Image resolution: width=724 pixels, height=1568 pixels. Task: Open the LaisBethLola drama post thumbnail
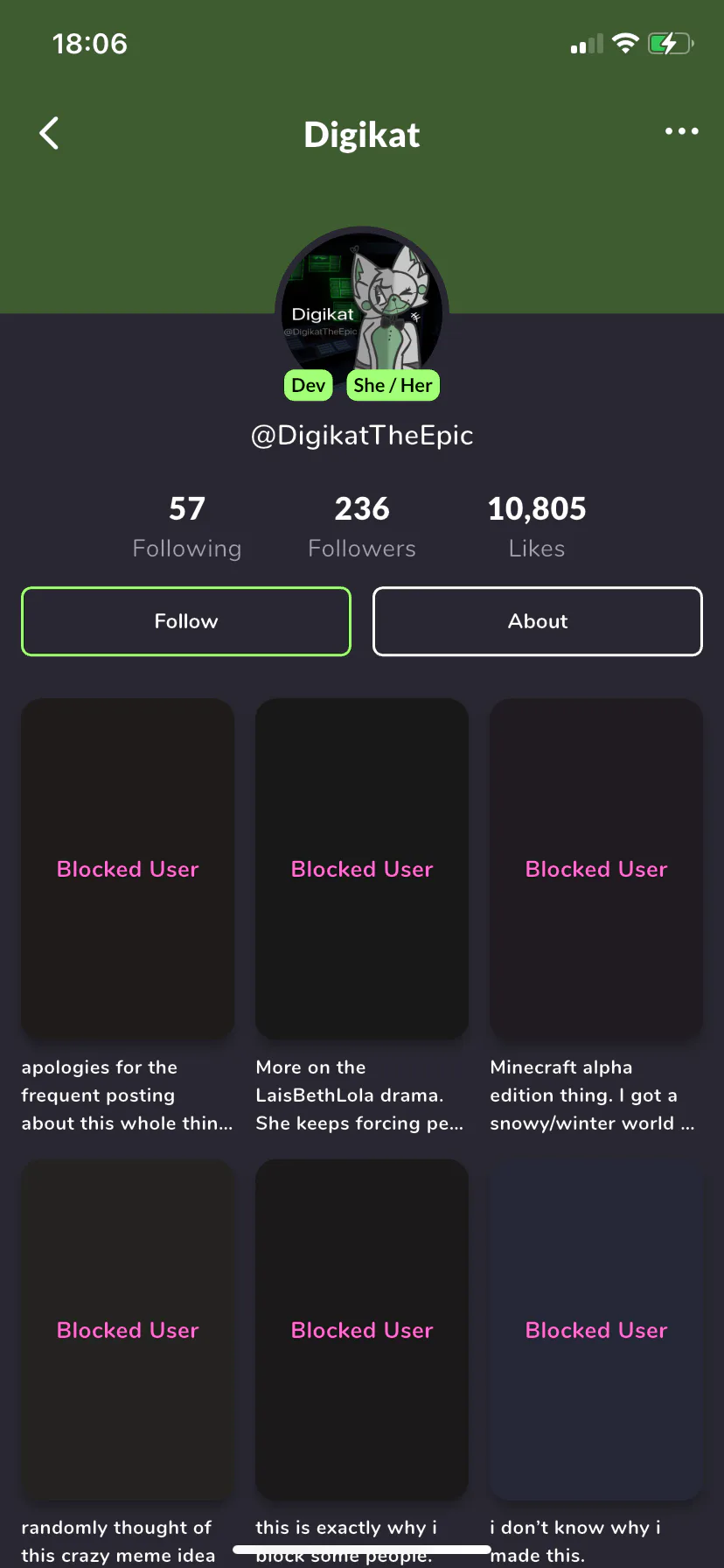pos(362,869)
